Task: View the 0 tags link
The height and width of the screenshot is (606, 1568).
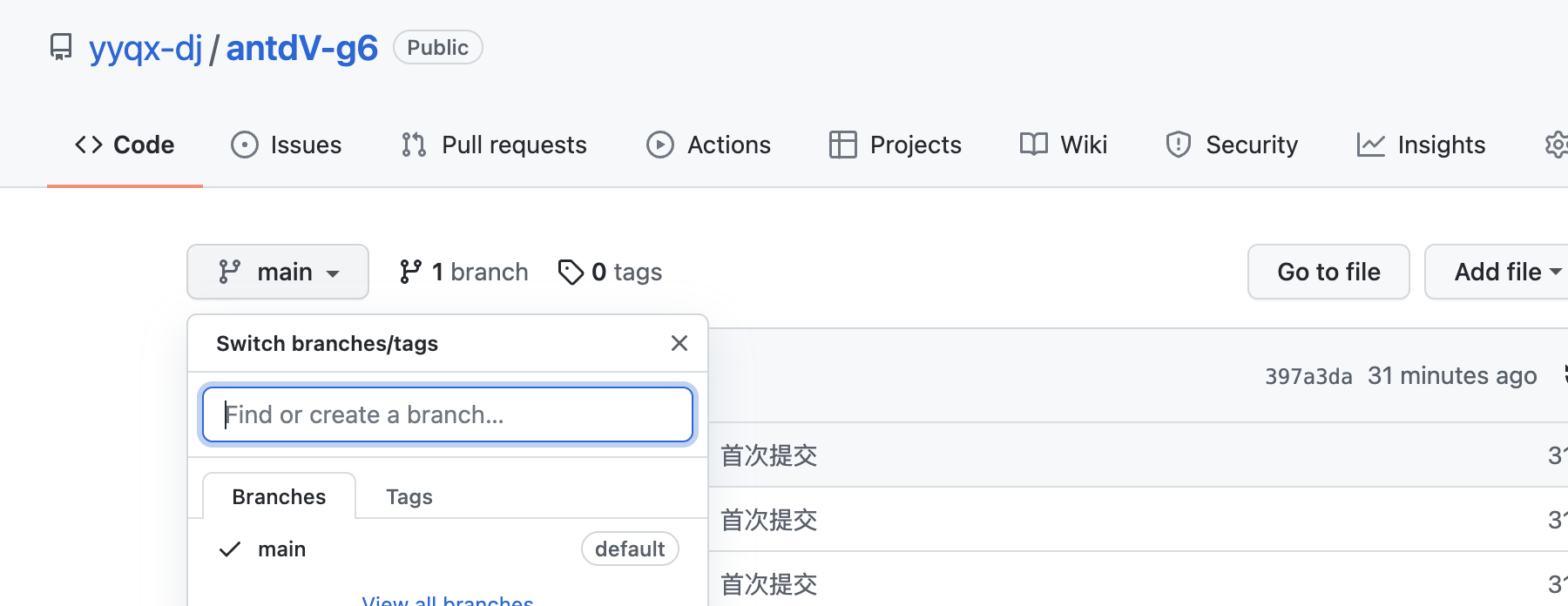Action: 610,272
